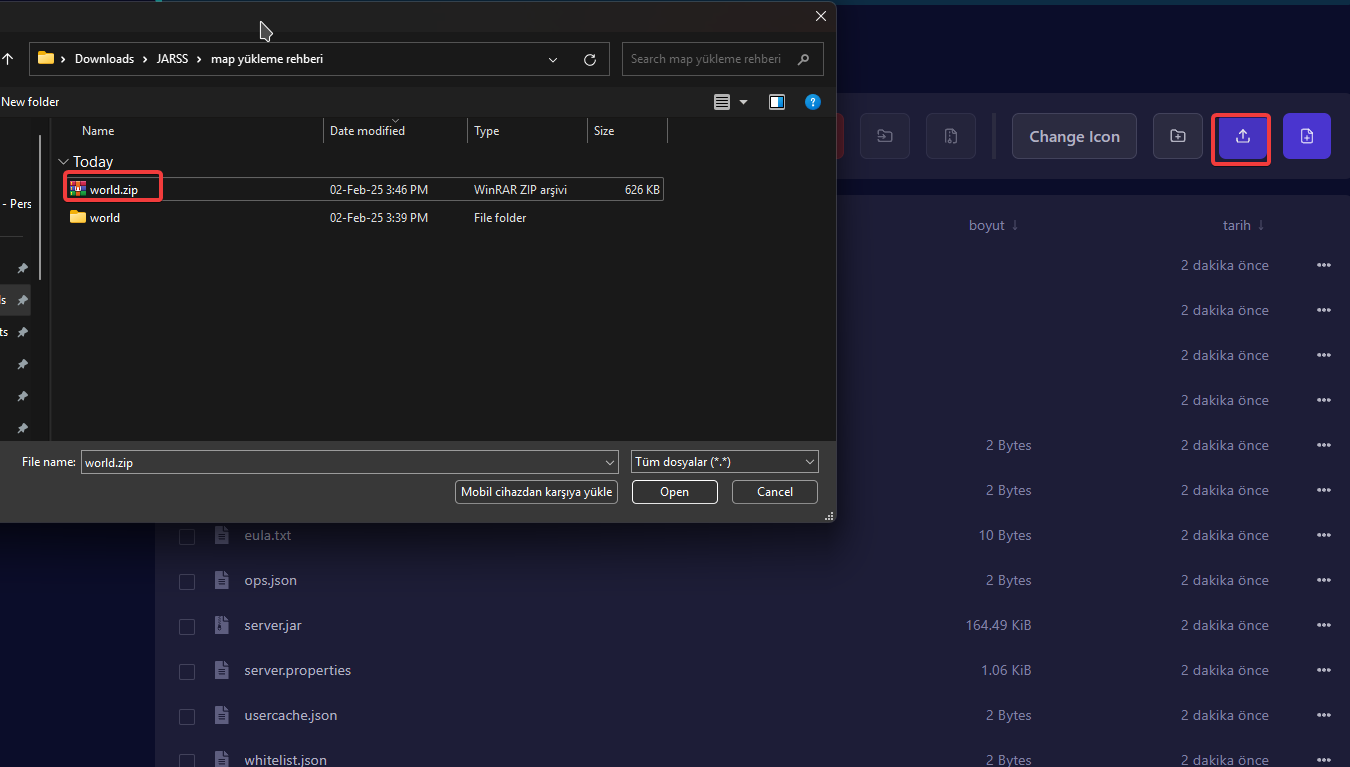This screenshot has height=767, width=1350.
Task: Open the file type filter dropdown
Action: (725, 462)
